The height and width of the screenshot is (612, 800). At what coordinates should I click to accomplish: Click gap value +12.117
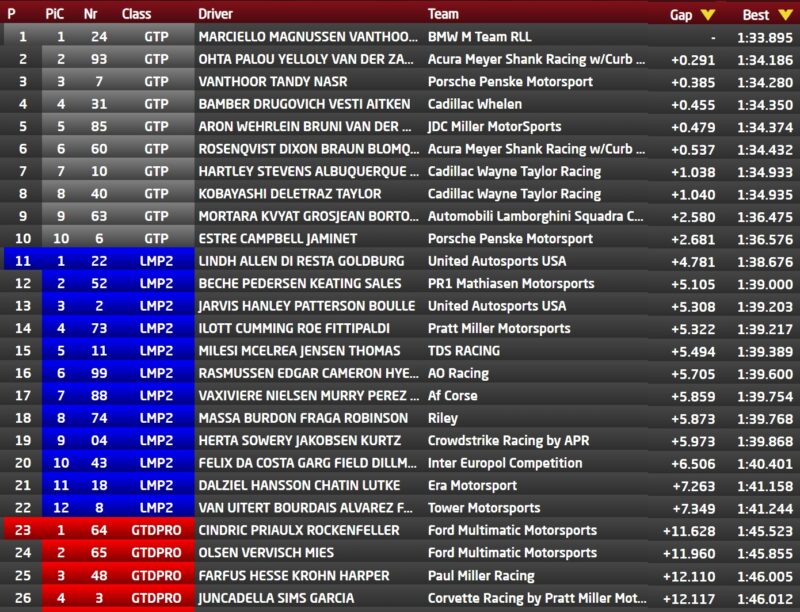click(689, 599)
